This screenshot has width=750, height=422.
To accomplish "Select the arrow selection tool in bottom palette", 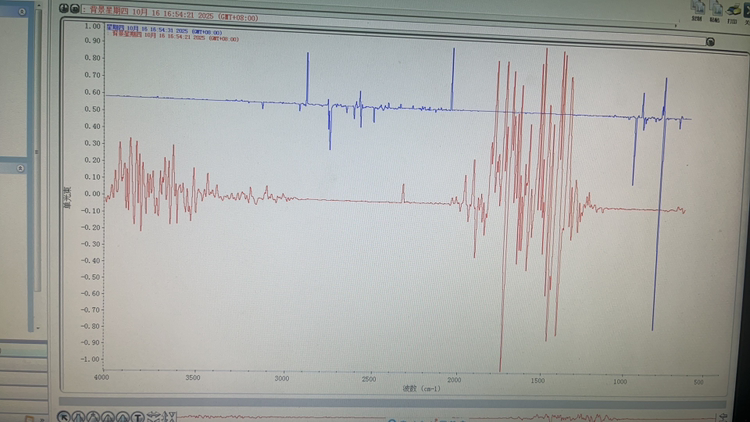I will click(x=64, y=417).
